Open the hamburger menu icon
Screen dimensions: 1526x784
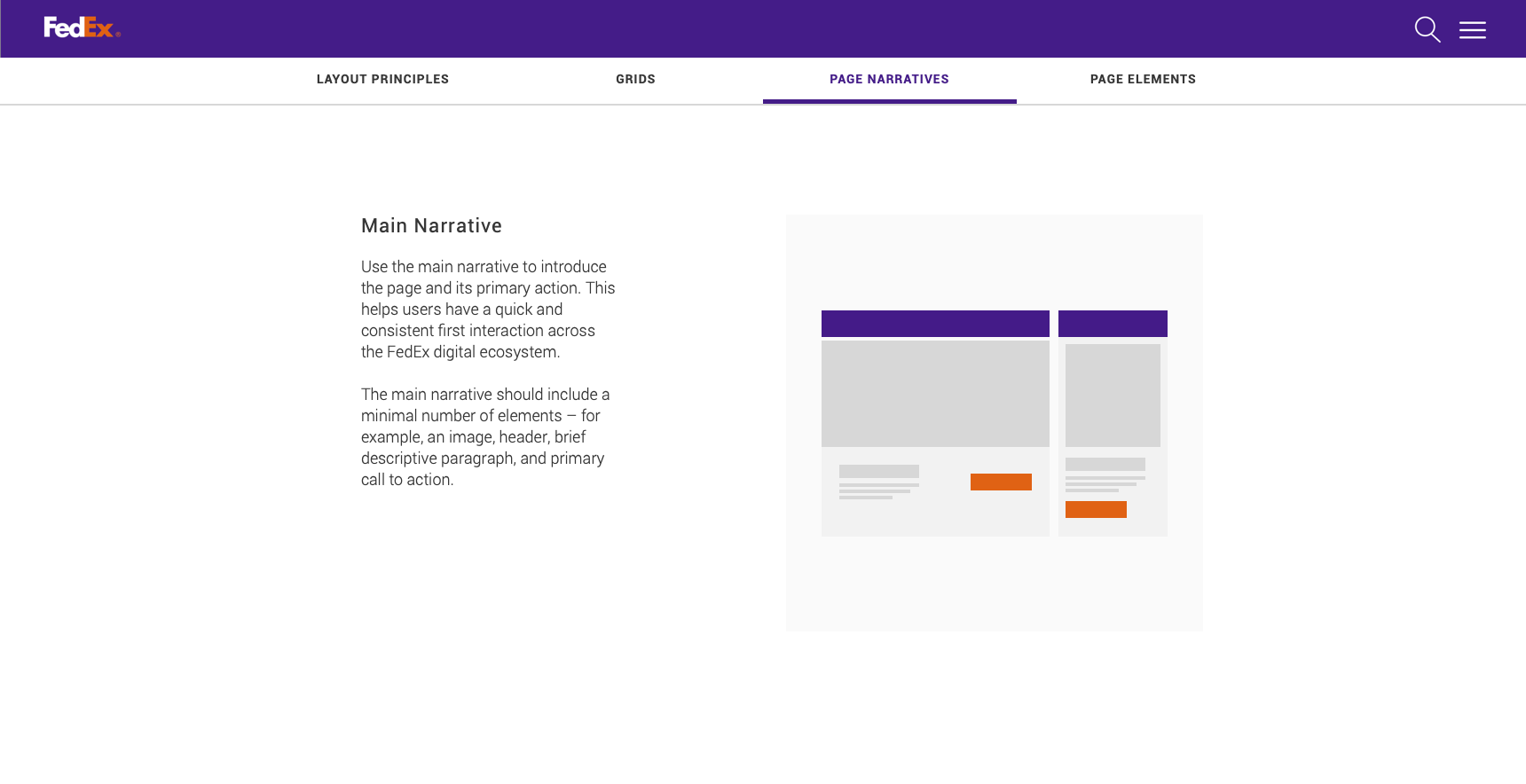[x=1472, y=30]
